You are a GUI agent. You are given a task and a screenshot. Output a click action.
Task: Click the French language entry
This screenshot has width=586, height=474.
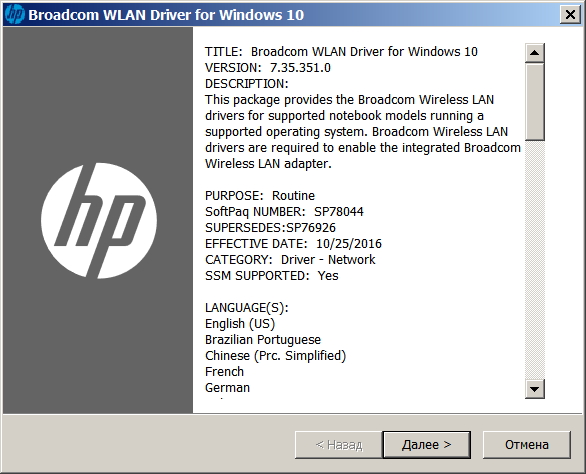coord(224,372)
